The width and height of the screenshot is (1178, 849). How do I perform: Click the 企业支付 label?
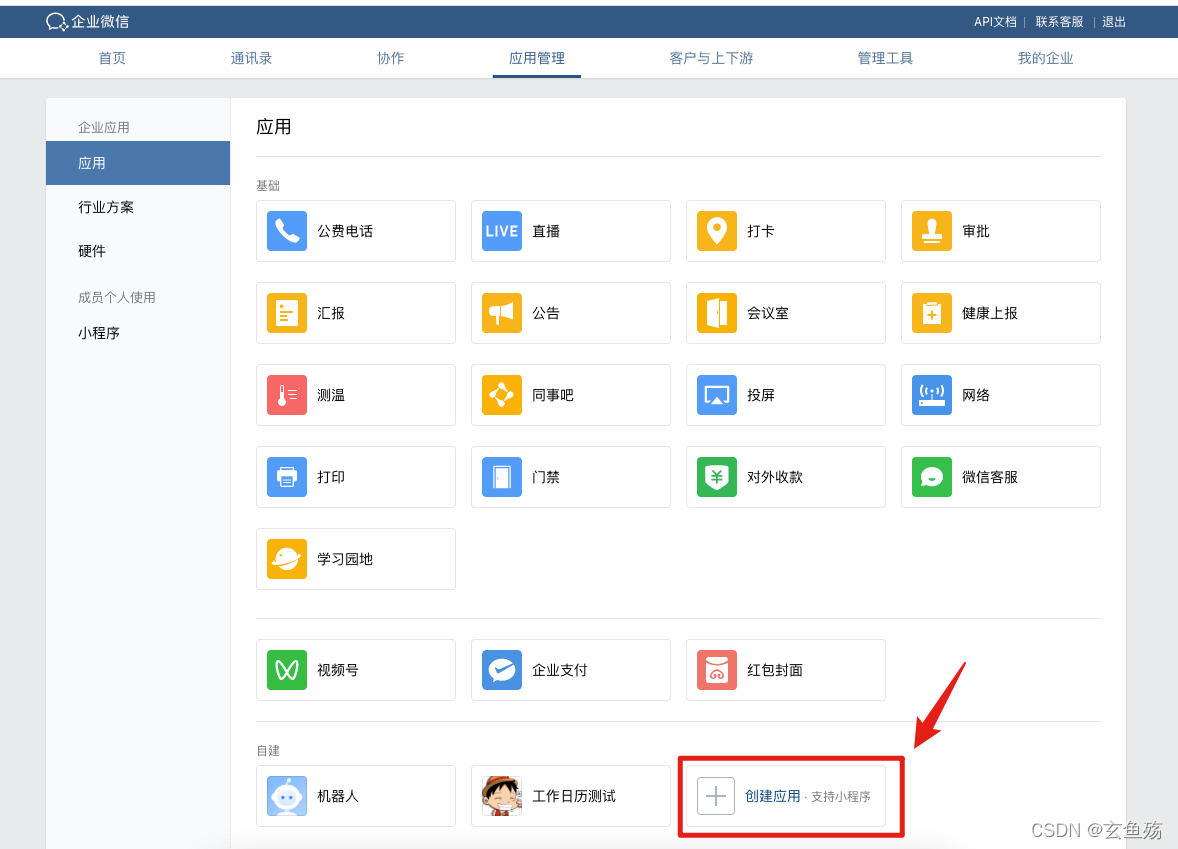coord(560,669)
